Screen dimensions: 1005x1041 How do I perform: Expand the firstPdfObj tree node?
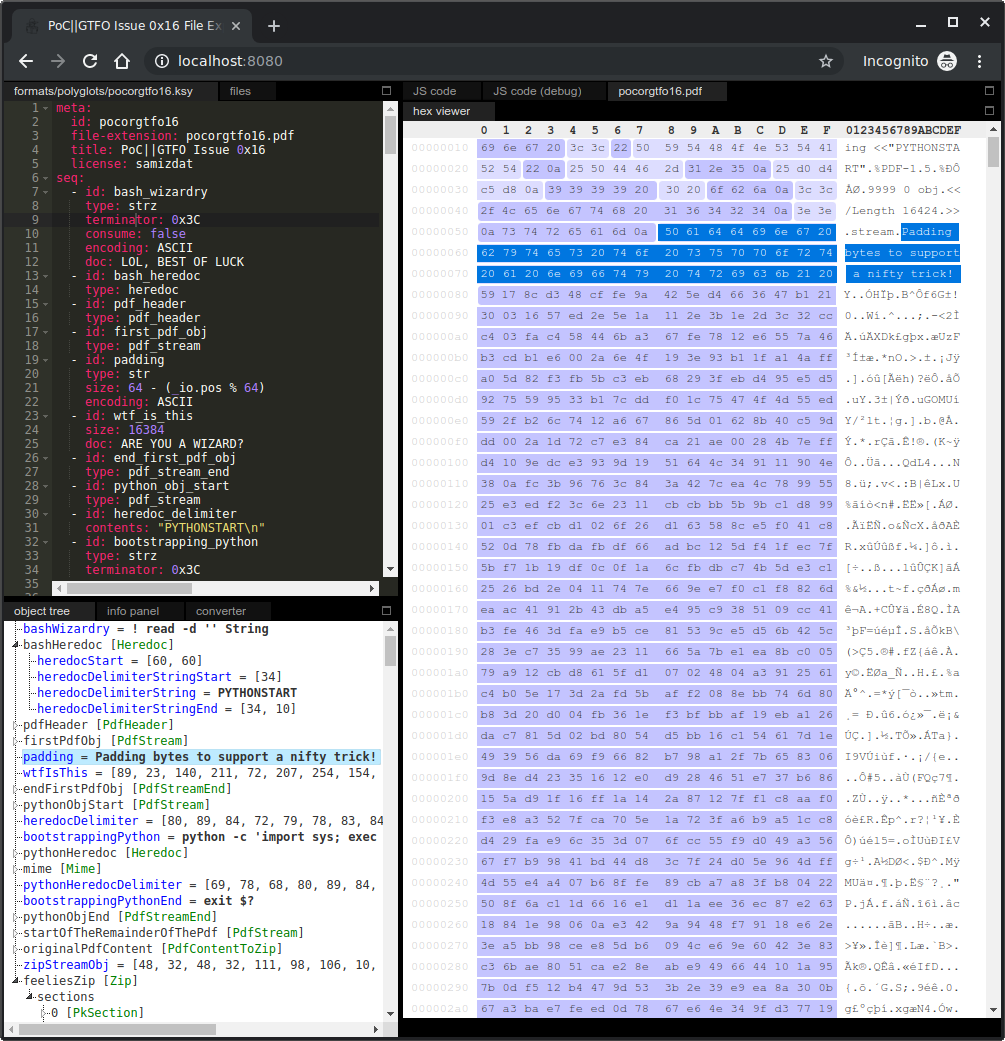tap(16, 741)
